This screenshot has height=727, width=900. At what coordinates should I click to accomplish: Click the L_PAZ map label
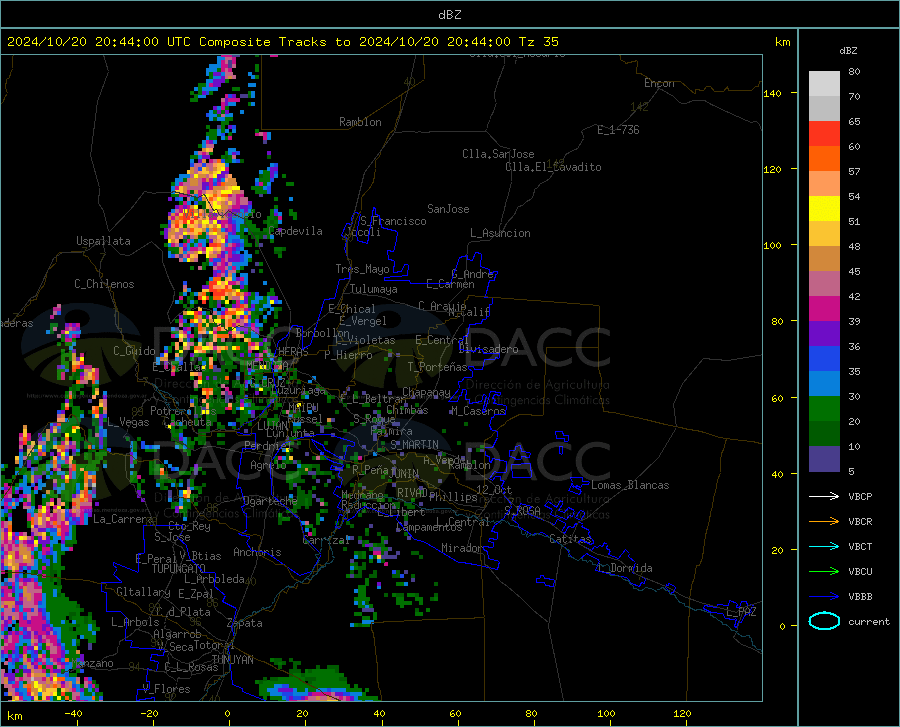point(741,612)
